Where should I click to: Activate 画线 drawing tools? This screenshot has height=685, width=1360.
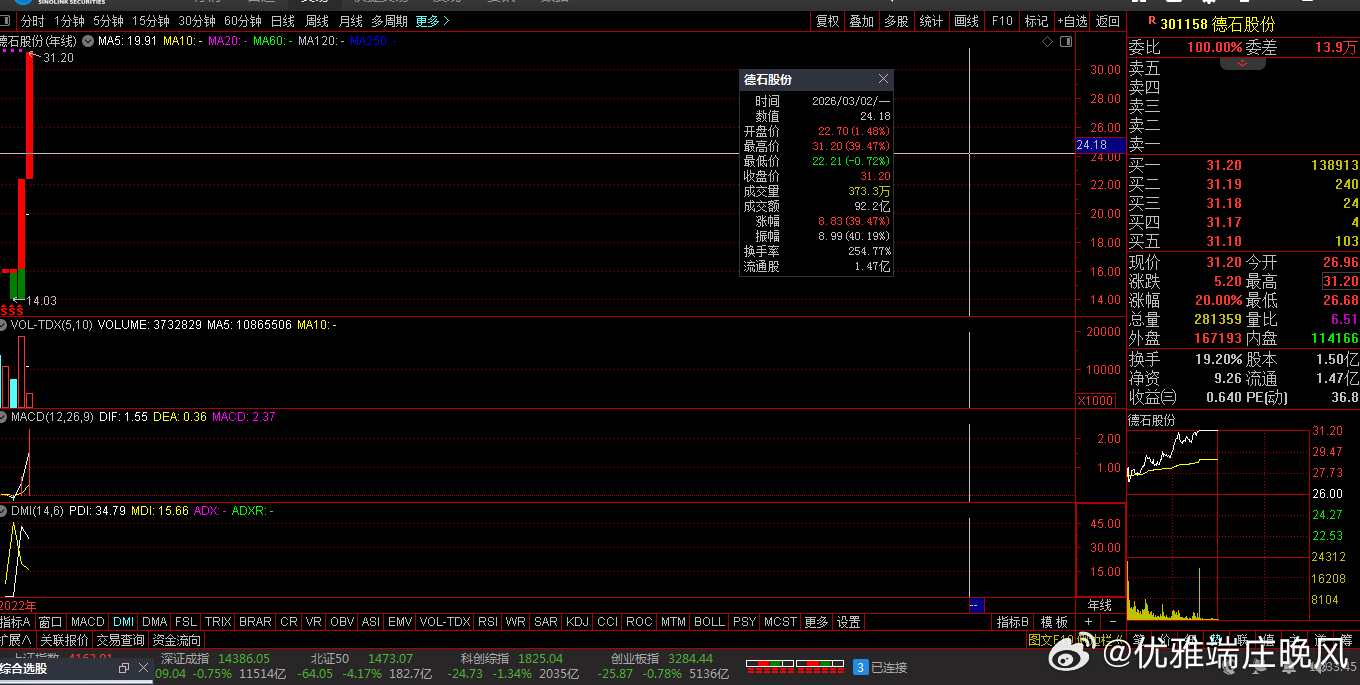pyautogui.click(x=966, y=21)
